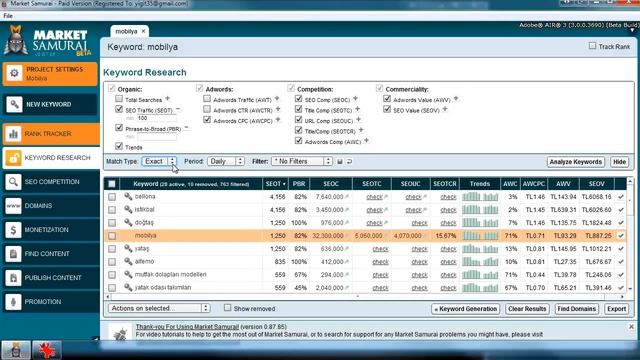
Task: Click the New Keyword key icon
Action: point(14,104)
